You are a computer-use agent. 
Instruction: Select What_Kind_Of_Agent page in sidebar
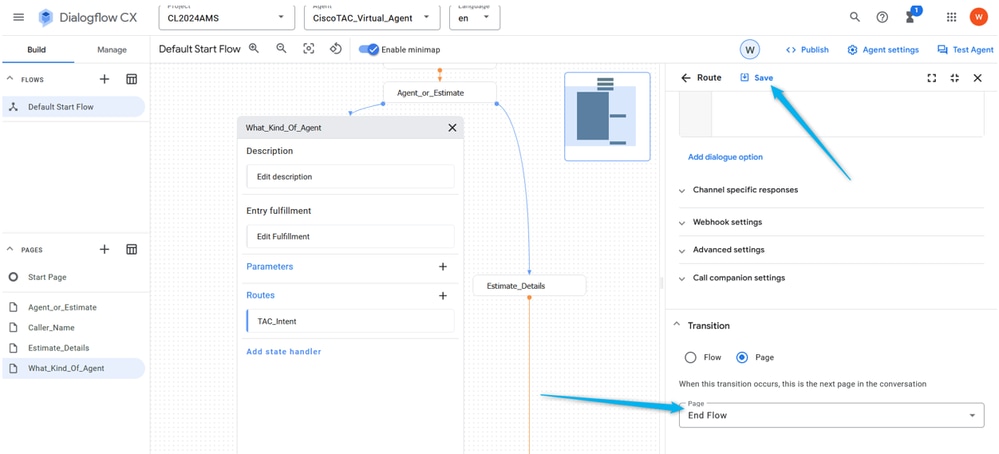point(73,368)
